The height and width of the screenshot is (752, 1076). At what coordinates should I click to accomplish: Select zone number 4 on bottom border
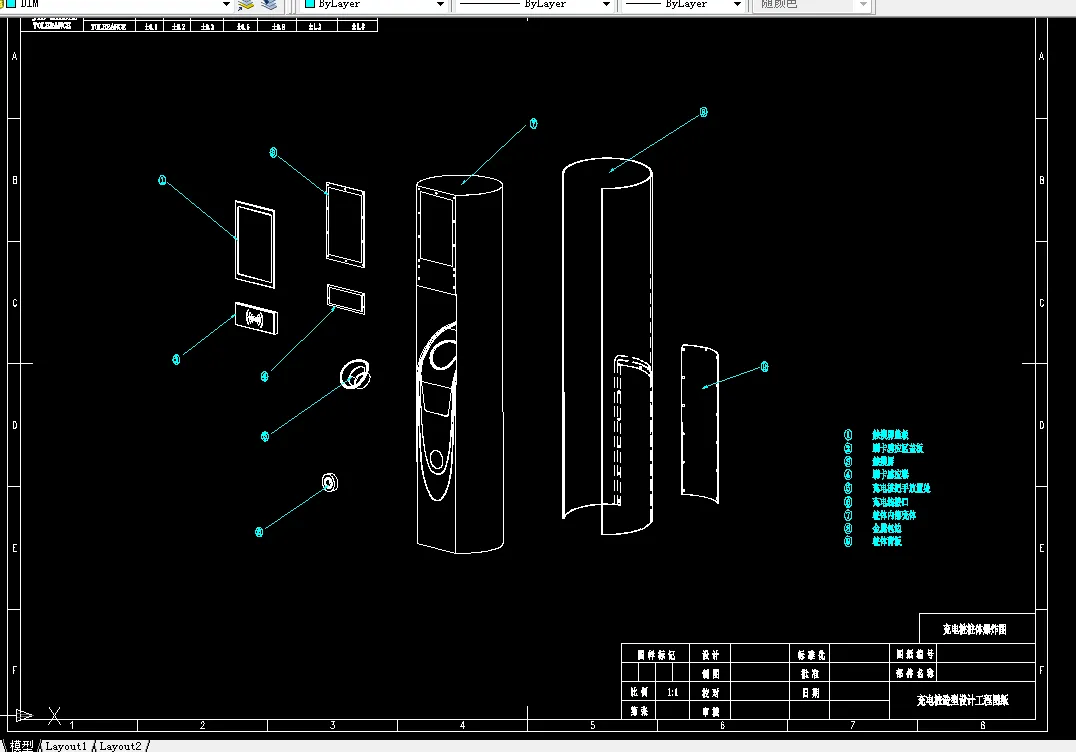tap(462, 725)
